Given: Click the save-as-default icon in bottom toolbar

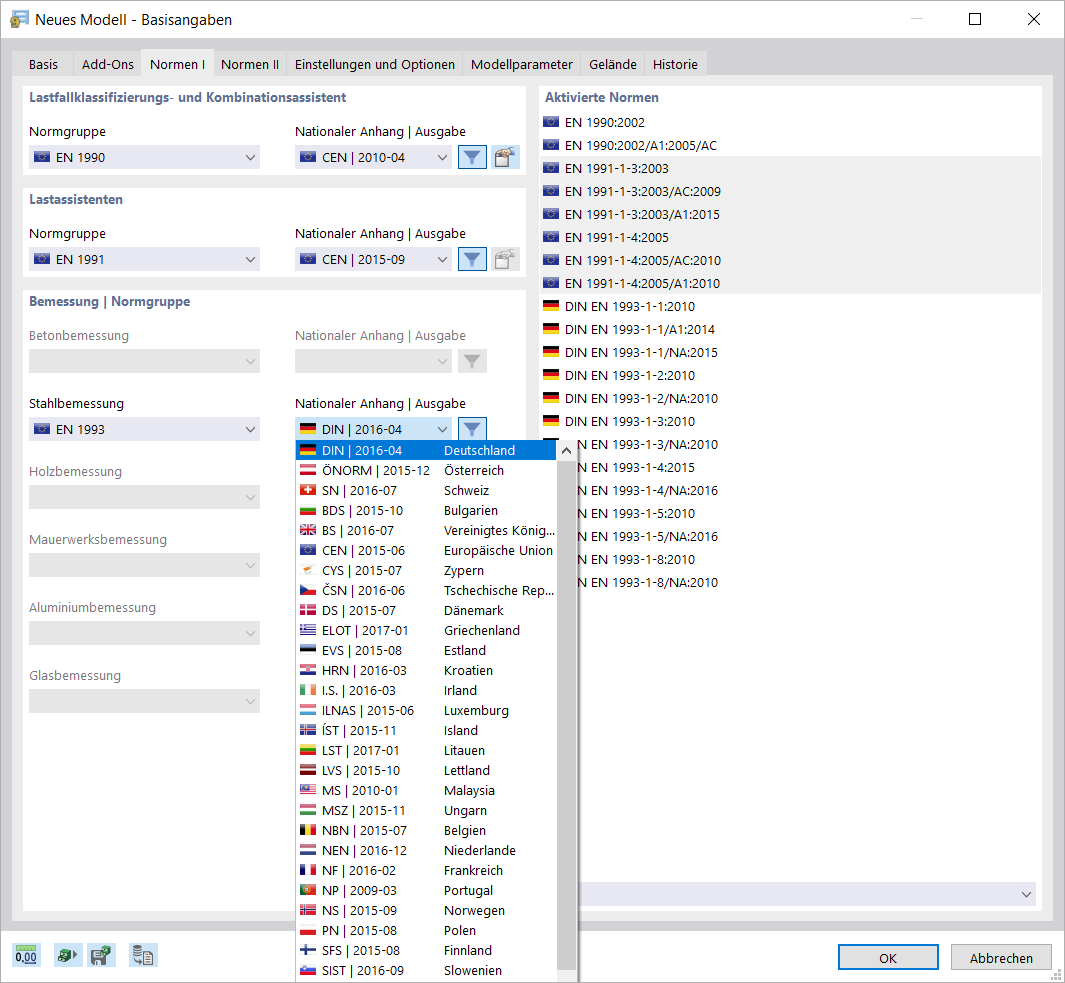Looking at the screenshot, I should 101,956.
